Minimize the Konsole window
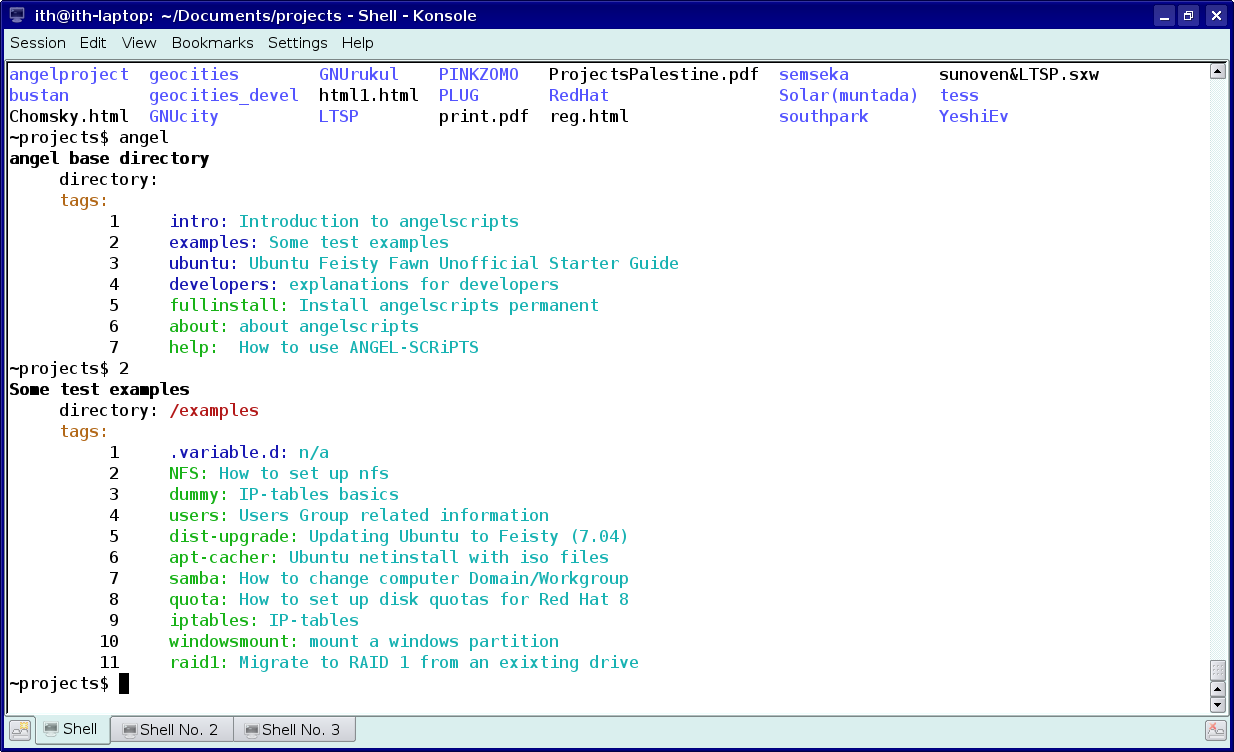1234x752 pixels. click(x=1164, y=15)
